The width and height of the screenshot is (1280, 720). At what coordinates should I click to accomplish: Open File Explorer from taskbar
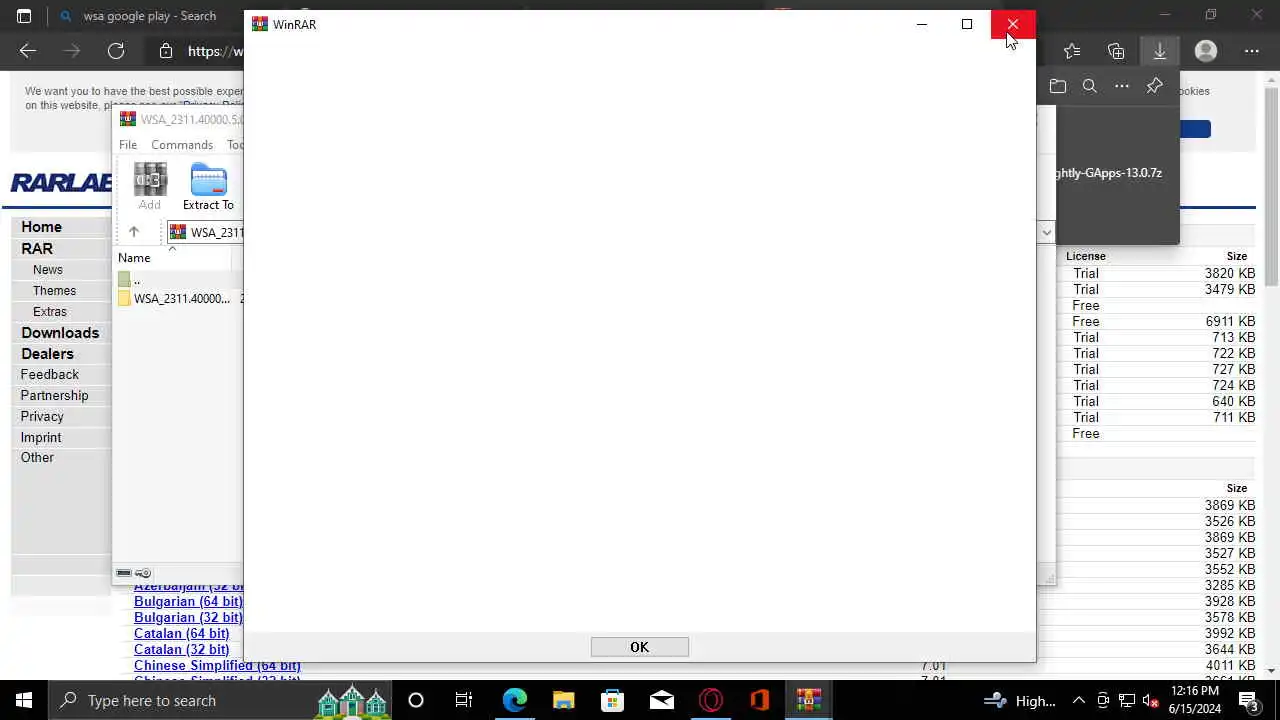[563, 700]
